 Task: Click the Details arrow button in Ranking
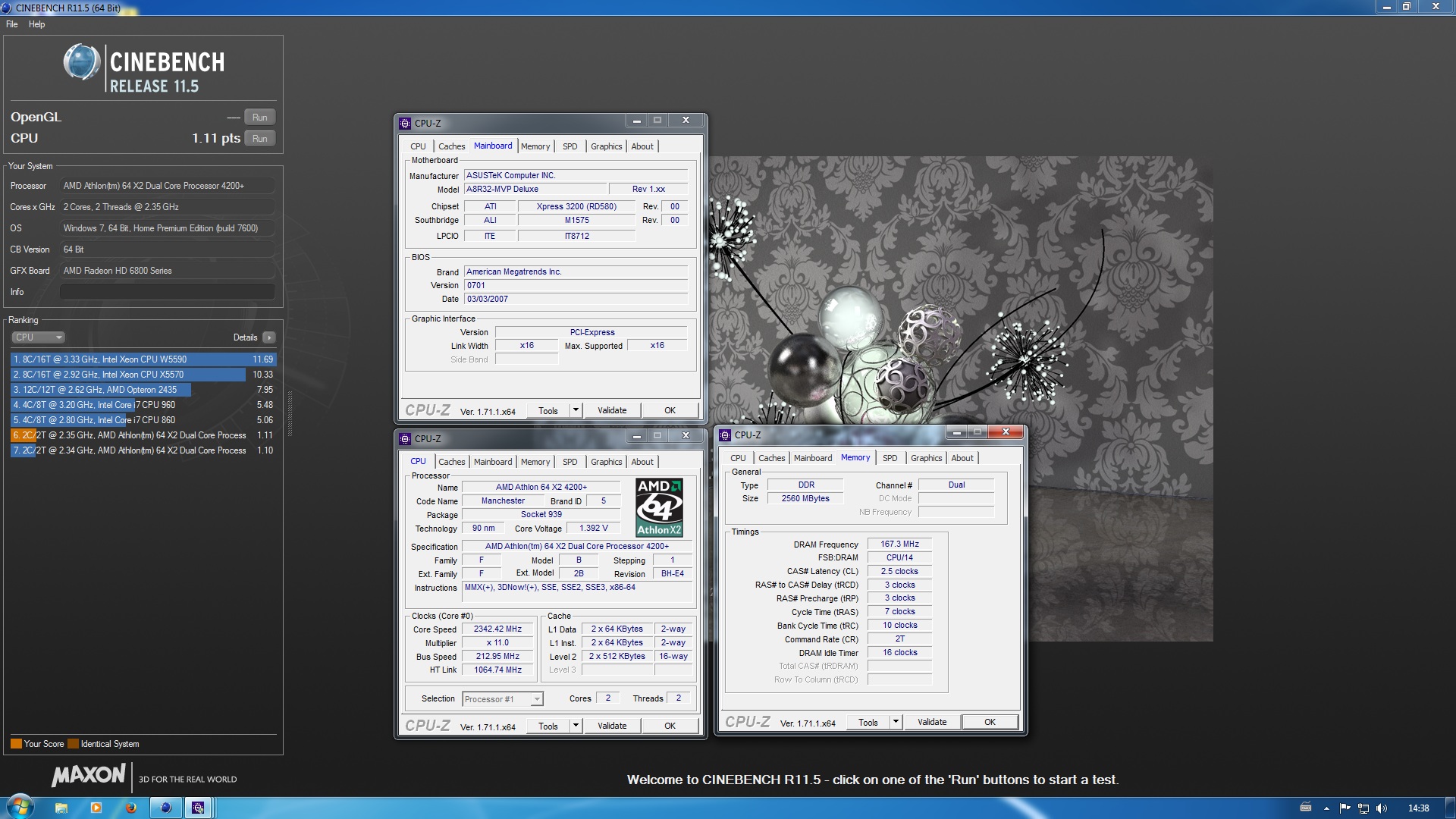269,337
